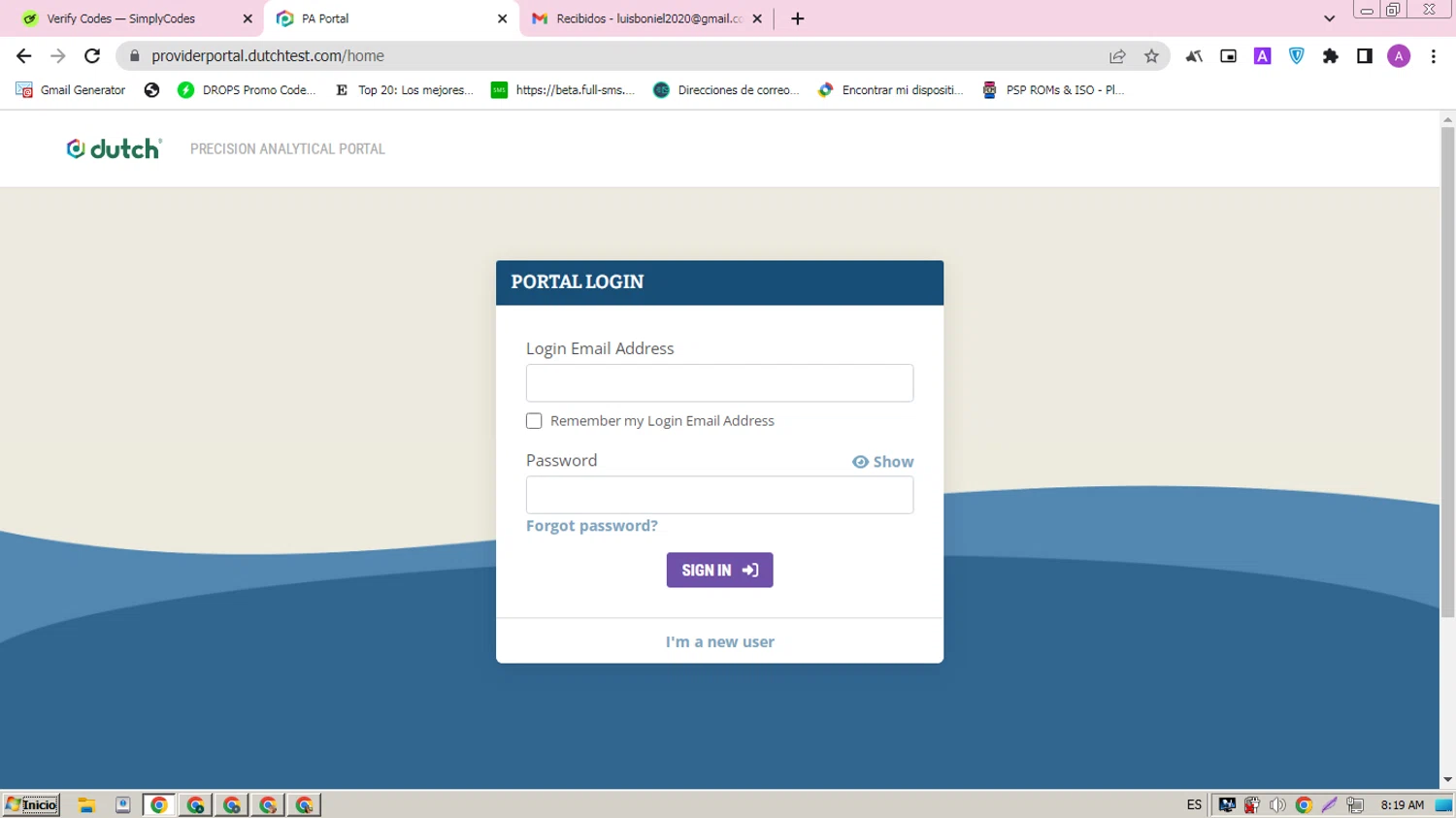Open the globe icon bookmark
This screenshot has width=1456, height=818.
151,90
